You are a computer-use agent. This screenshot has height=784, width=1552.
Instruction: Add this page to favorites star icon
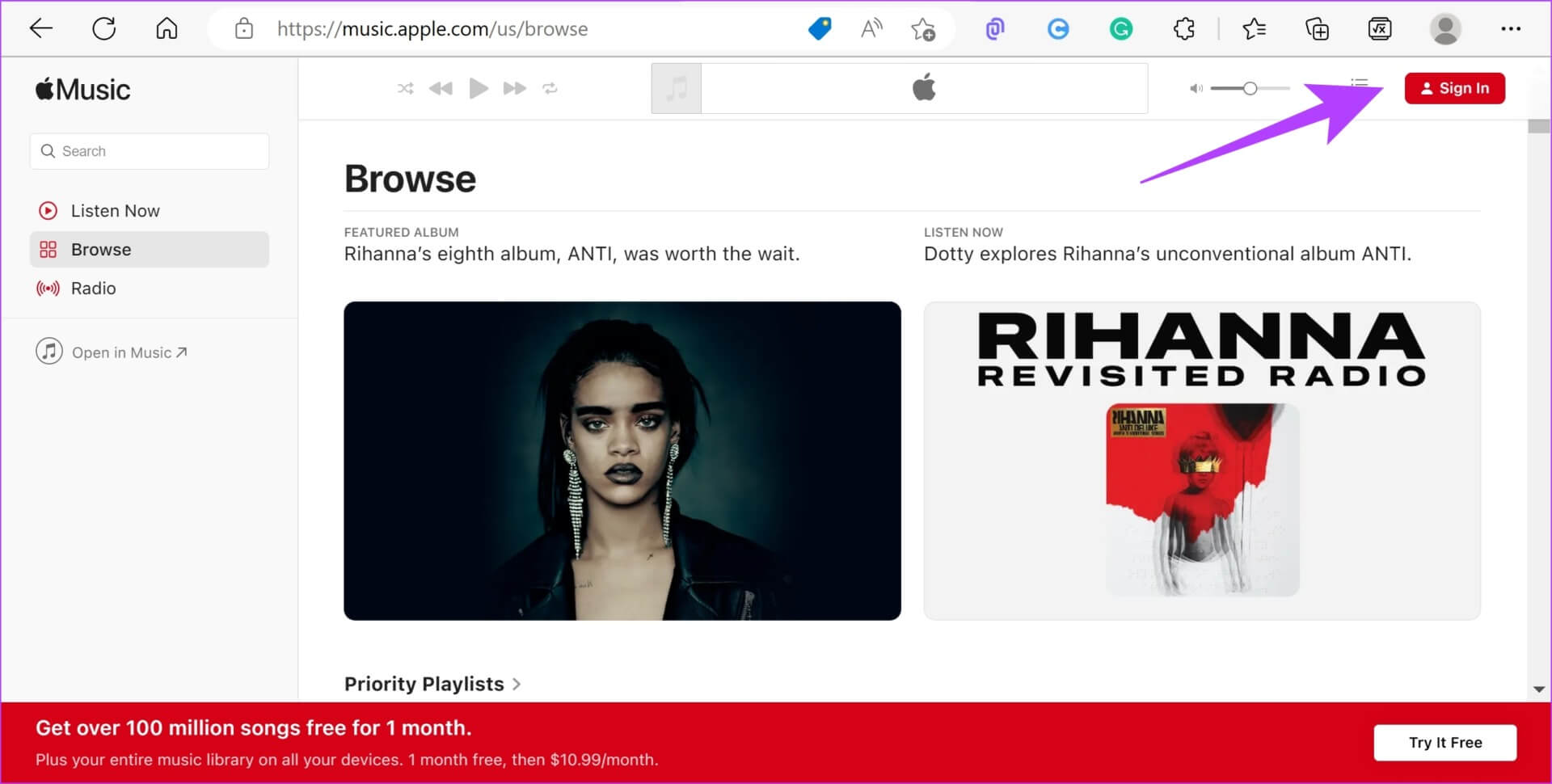(x=922, y=29)
